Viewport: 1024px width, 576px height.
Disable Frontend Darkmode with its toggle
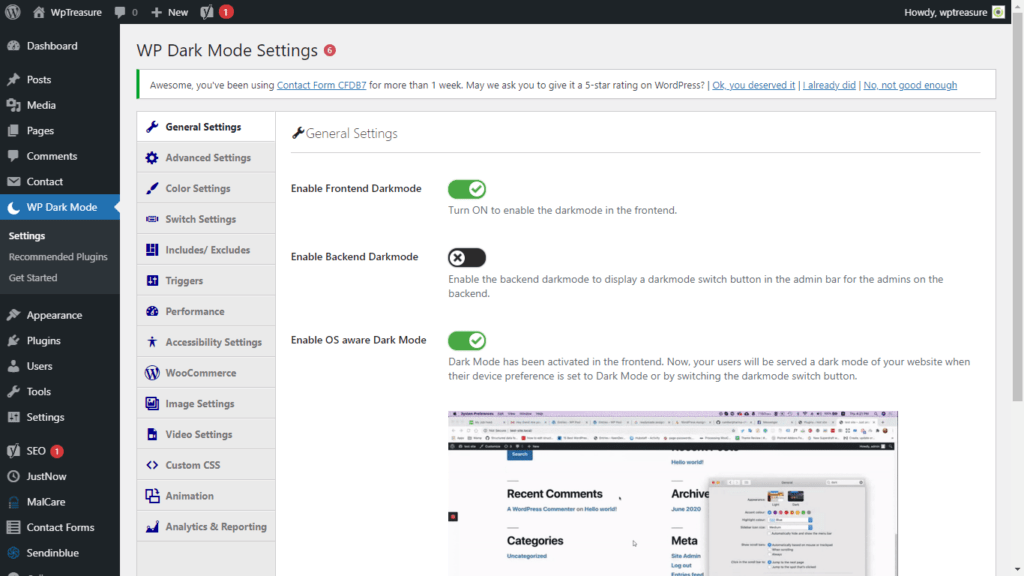466,188
